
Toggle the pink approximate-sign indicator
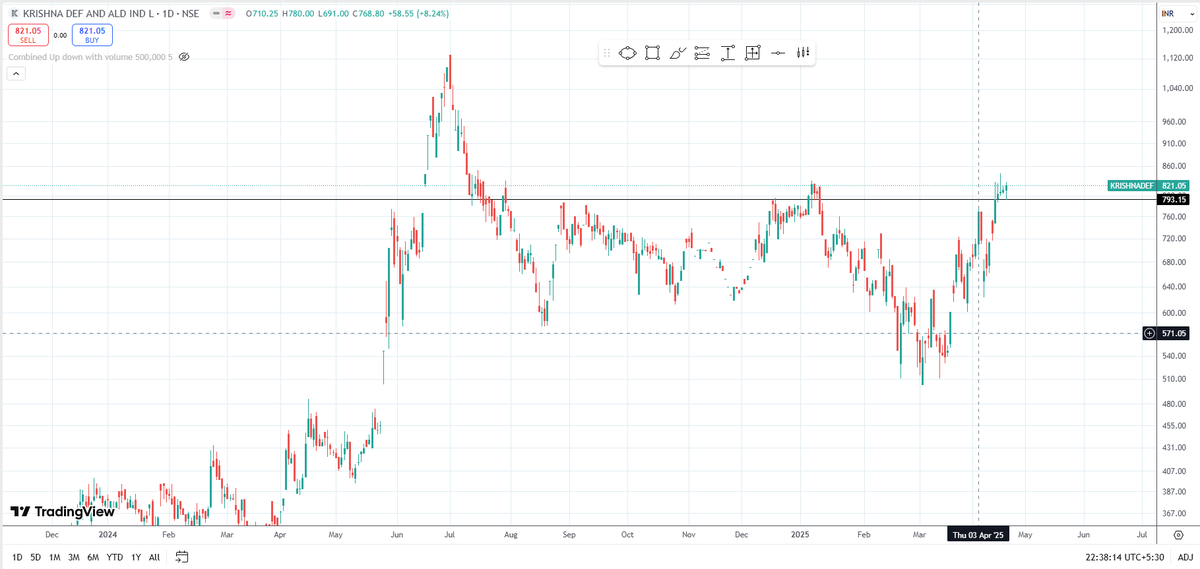228,13
